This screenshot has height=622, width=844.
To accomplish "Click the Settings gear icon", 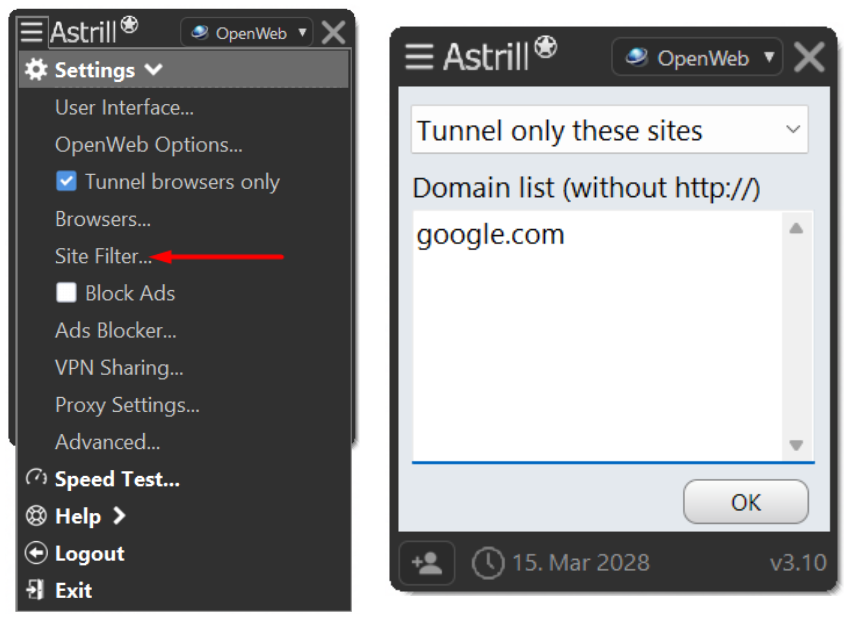I will [x=37, y=70].
